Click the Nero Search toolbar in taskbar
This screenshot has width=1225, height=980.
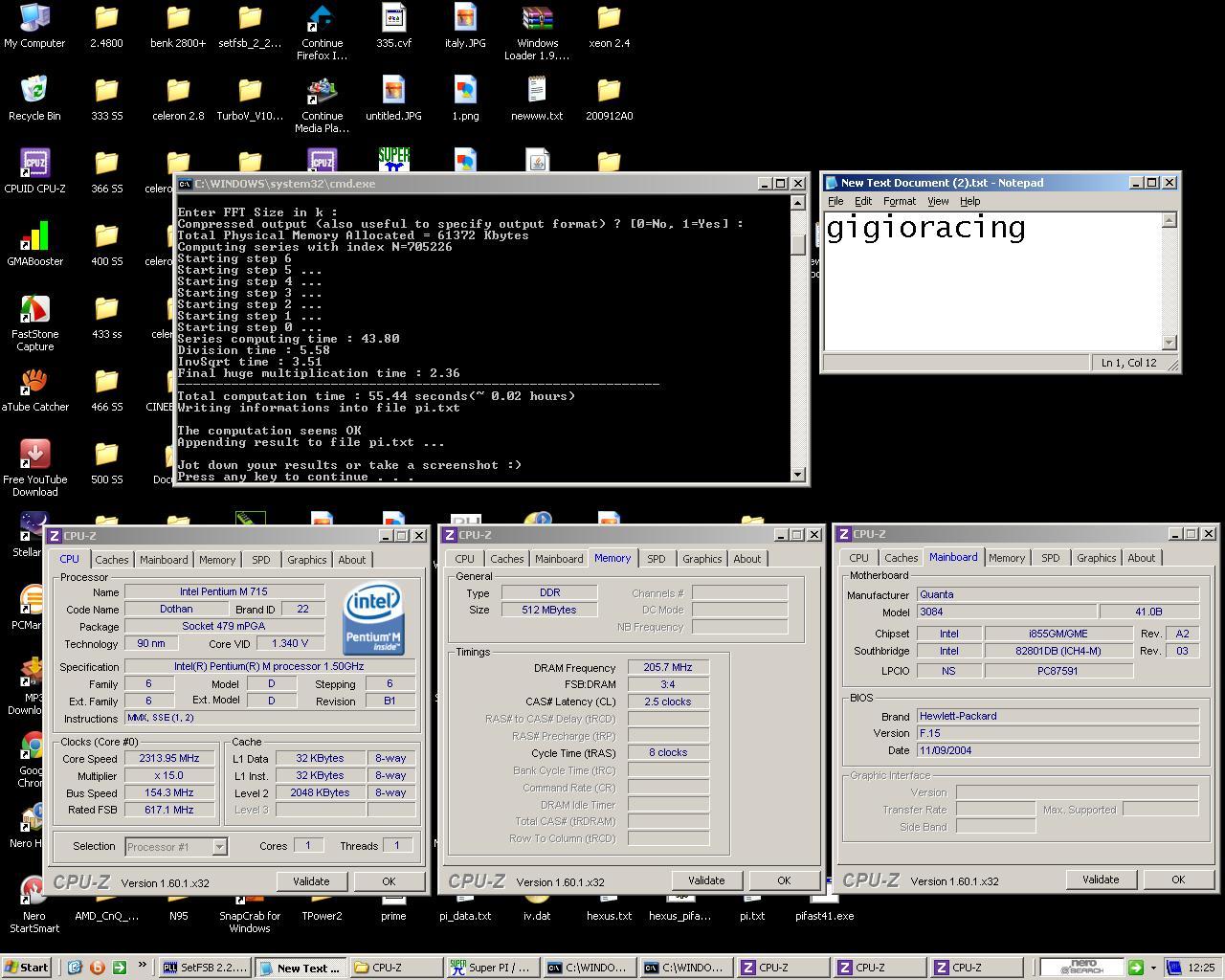tap(1081, 968)
